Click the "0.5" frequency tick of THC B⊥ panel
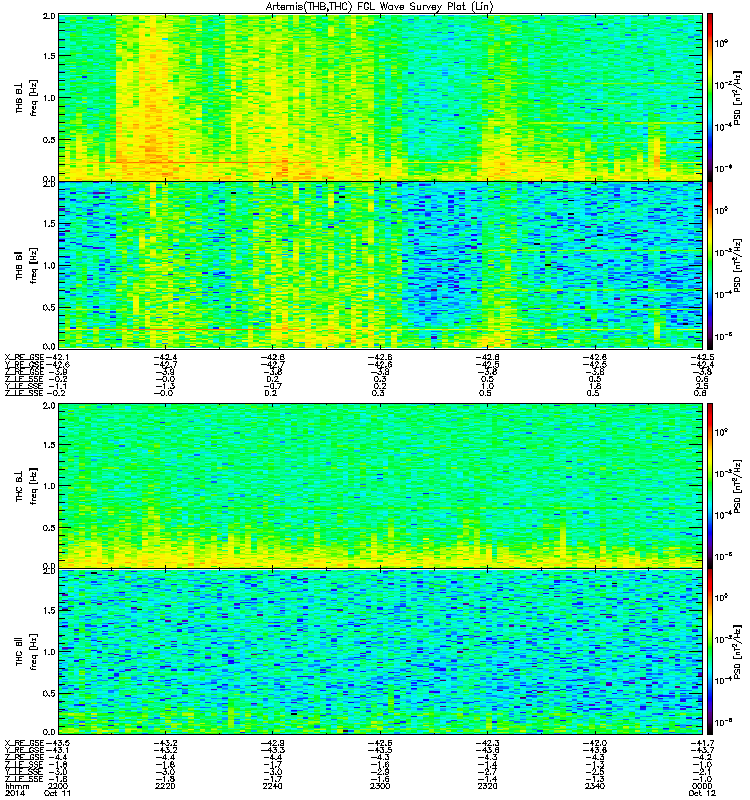Image resolution: width=750 pixels, height=800 pixels. coord(49,528)
